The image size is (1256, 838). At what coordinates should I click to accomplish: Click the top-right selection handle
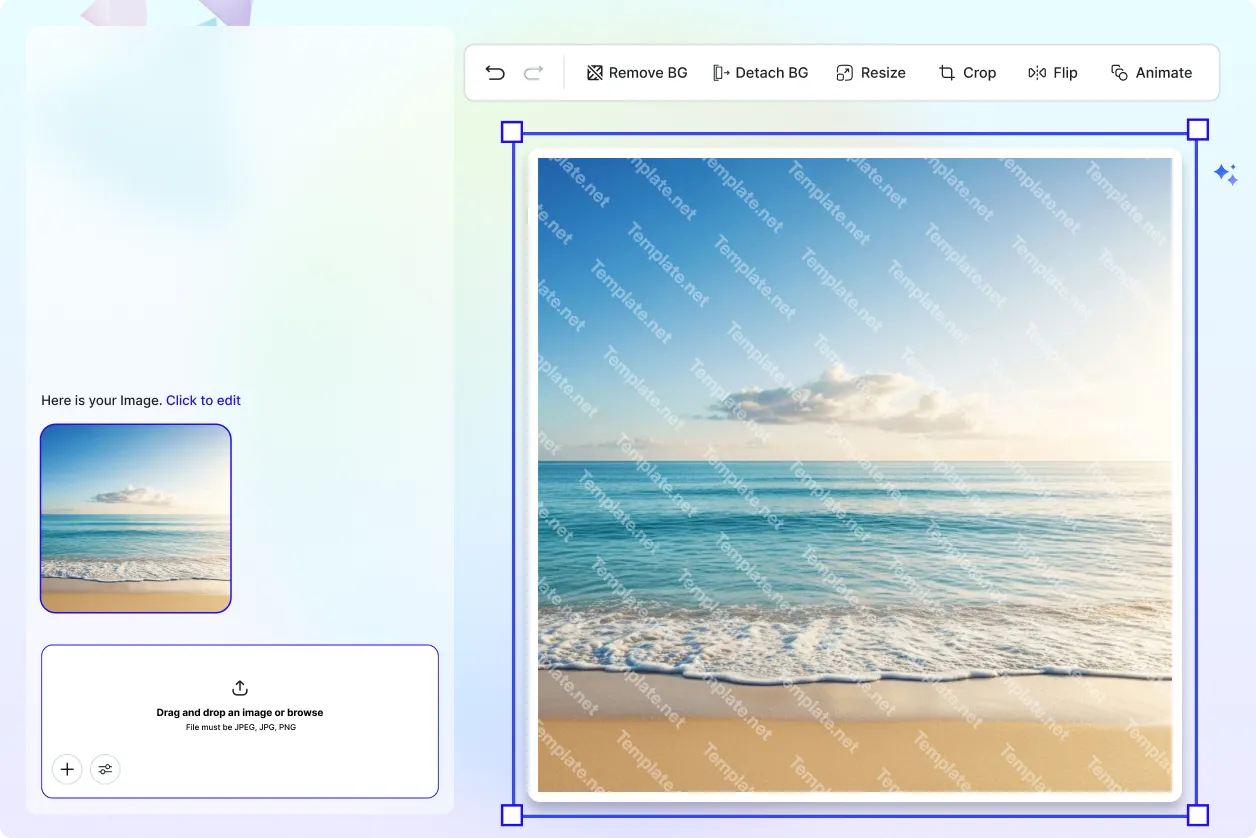coord(1198,129)
